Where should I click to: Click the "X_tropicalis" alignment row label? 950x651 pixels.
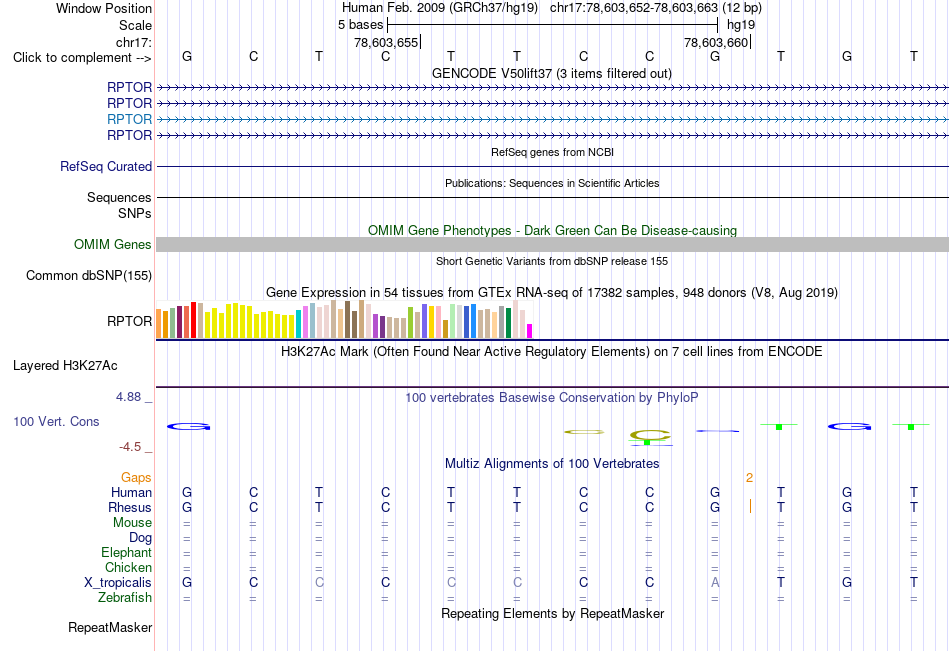tap(118, 583)
